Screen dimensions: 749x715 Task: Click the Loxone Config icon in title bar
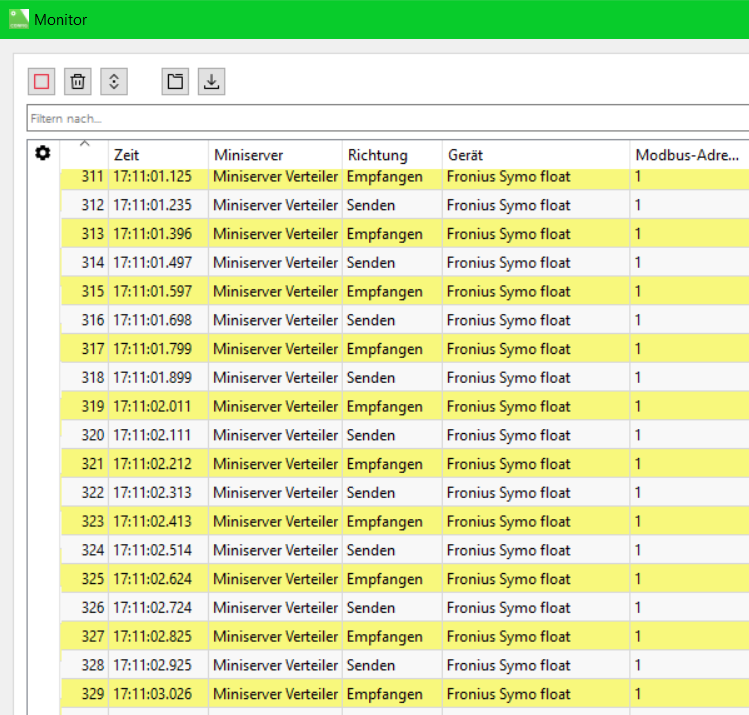click(19, 19)
